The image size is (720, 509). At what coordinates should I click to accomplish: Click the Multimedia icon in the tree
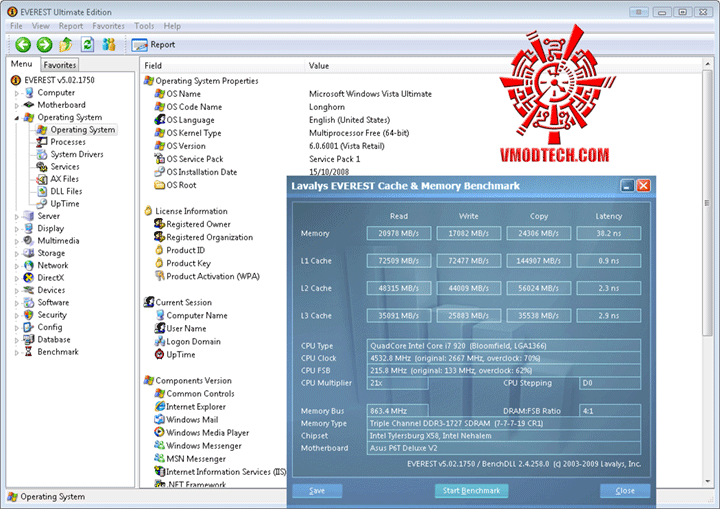point(29,241)
